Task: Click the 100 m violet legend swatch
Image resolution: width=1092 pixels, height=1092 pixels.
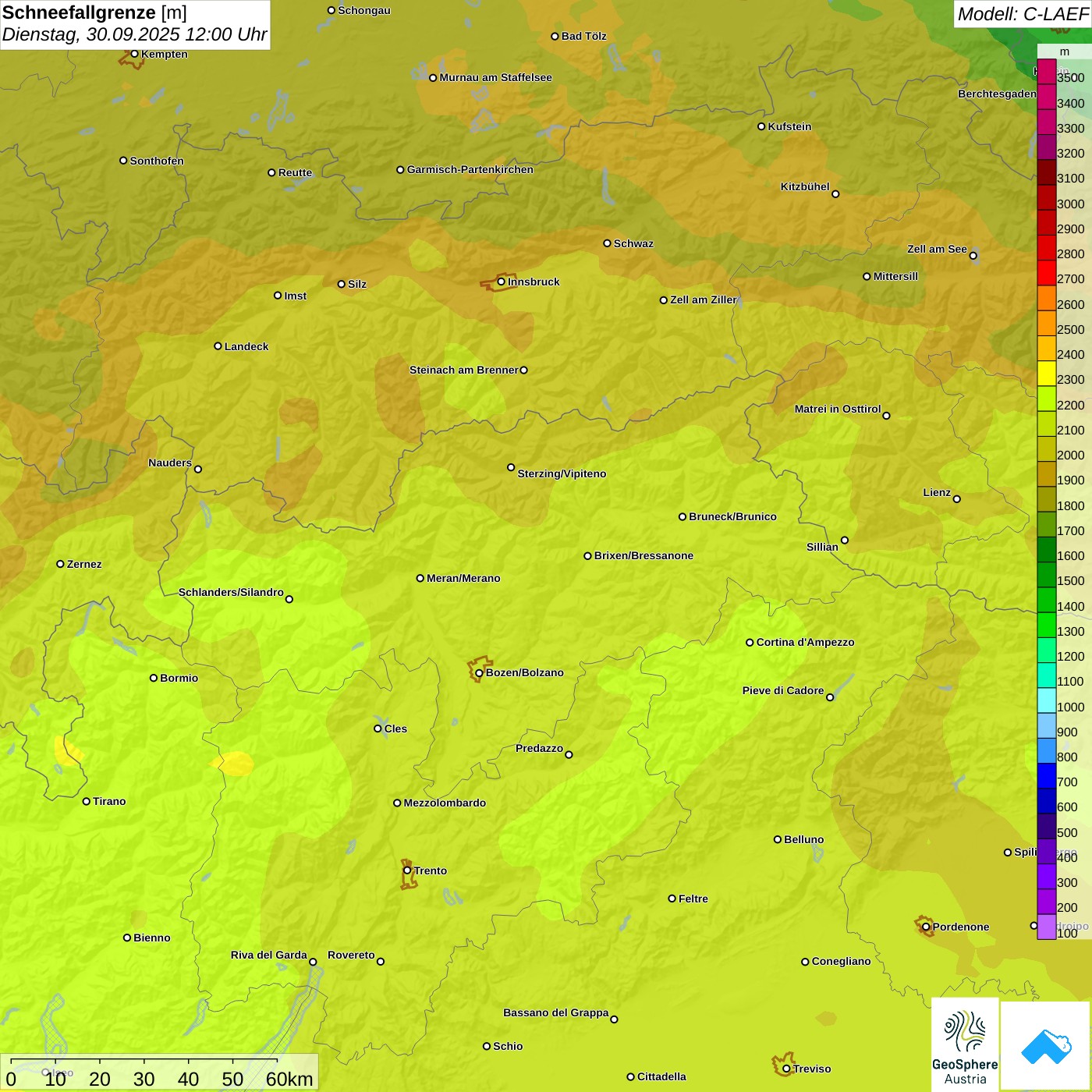Action: [1047, 927]
